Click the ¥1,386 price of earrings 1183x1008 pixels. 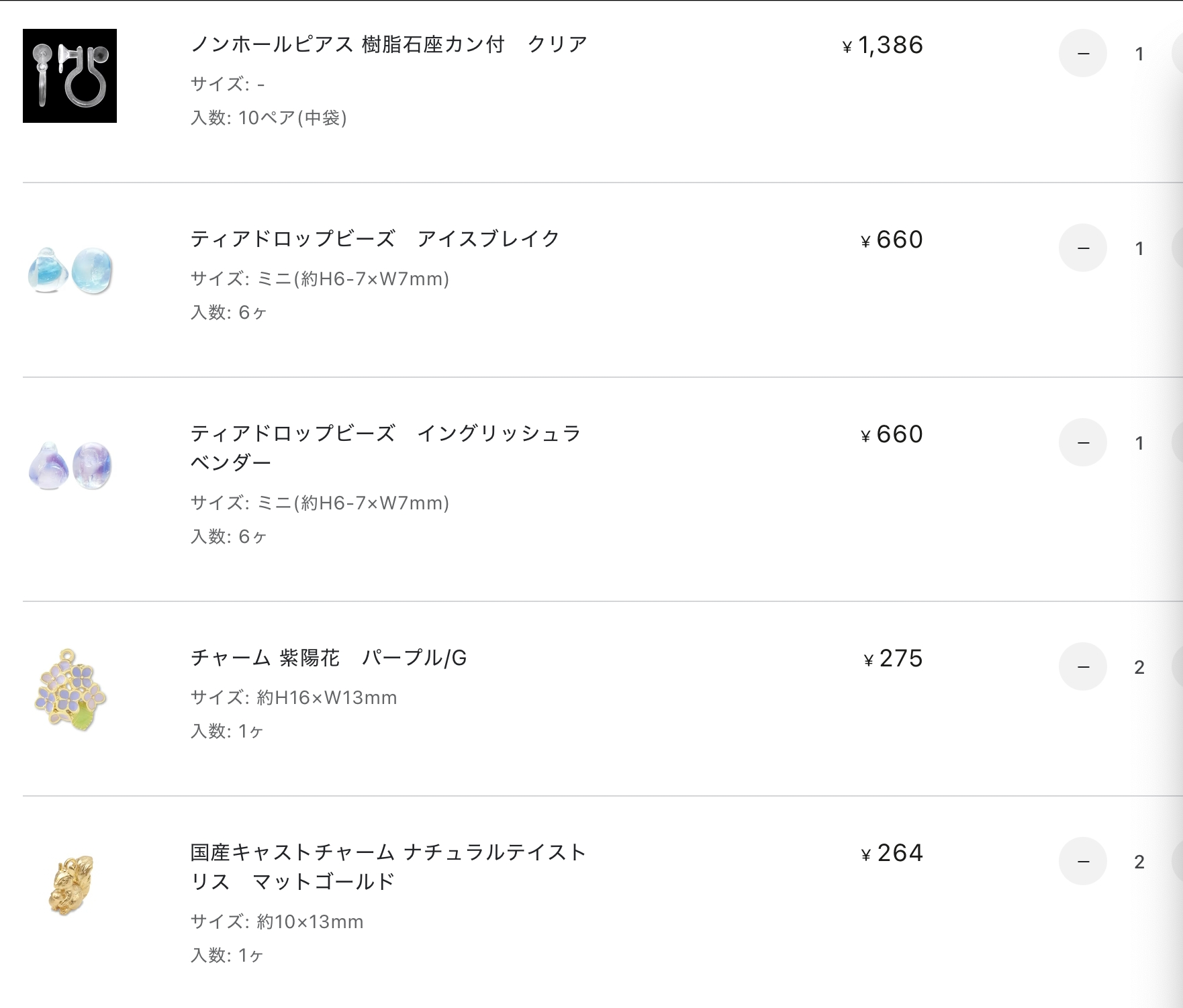coord(883,45)
